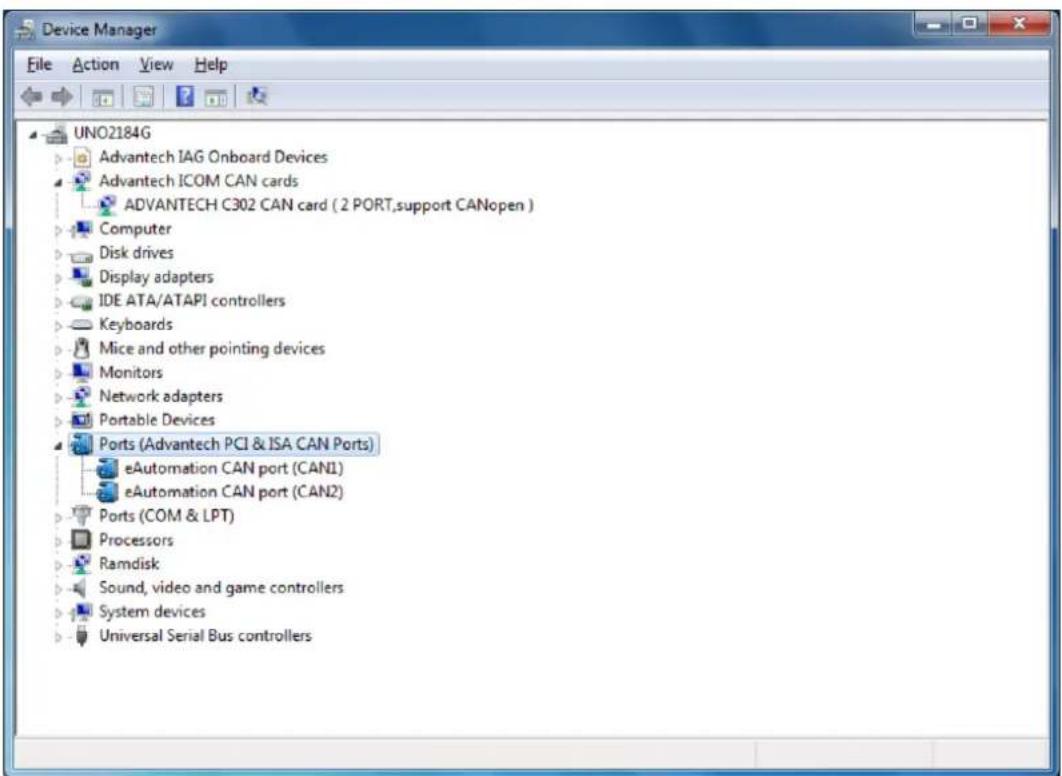Expand the Processors node arrow

coord(58,541)
